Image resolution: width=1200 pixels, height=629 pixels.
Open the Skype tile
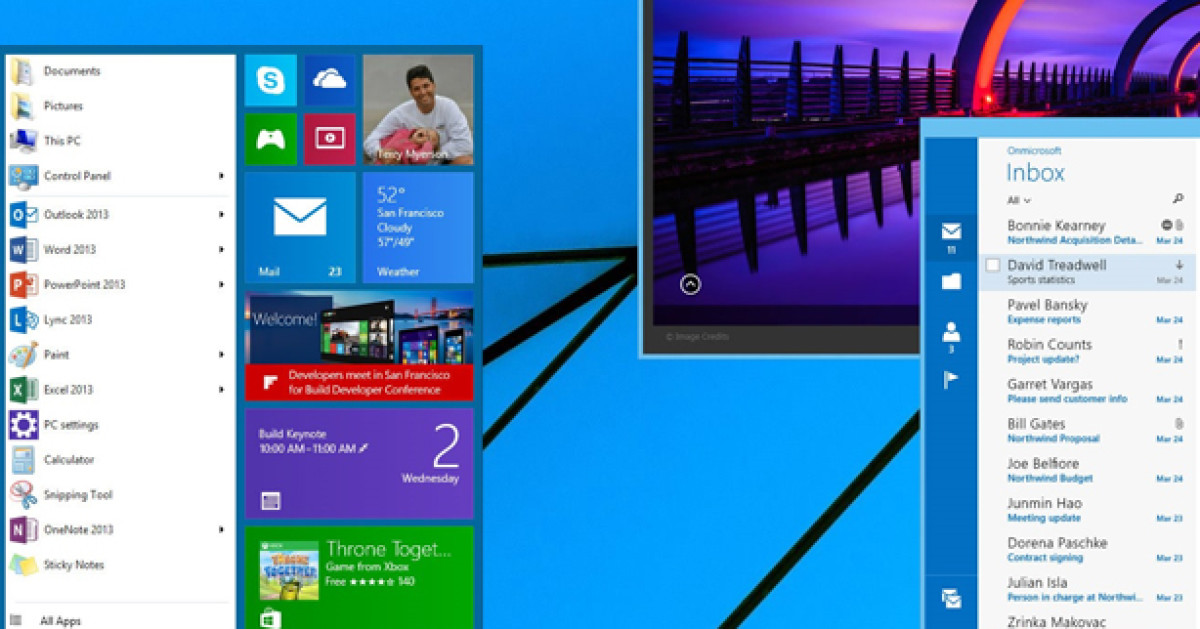click(271, 80)
